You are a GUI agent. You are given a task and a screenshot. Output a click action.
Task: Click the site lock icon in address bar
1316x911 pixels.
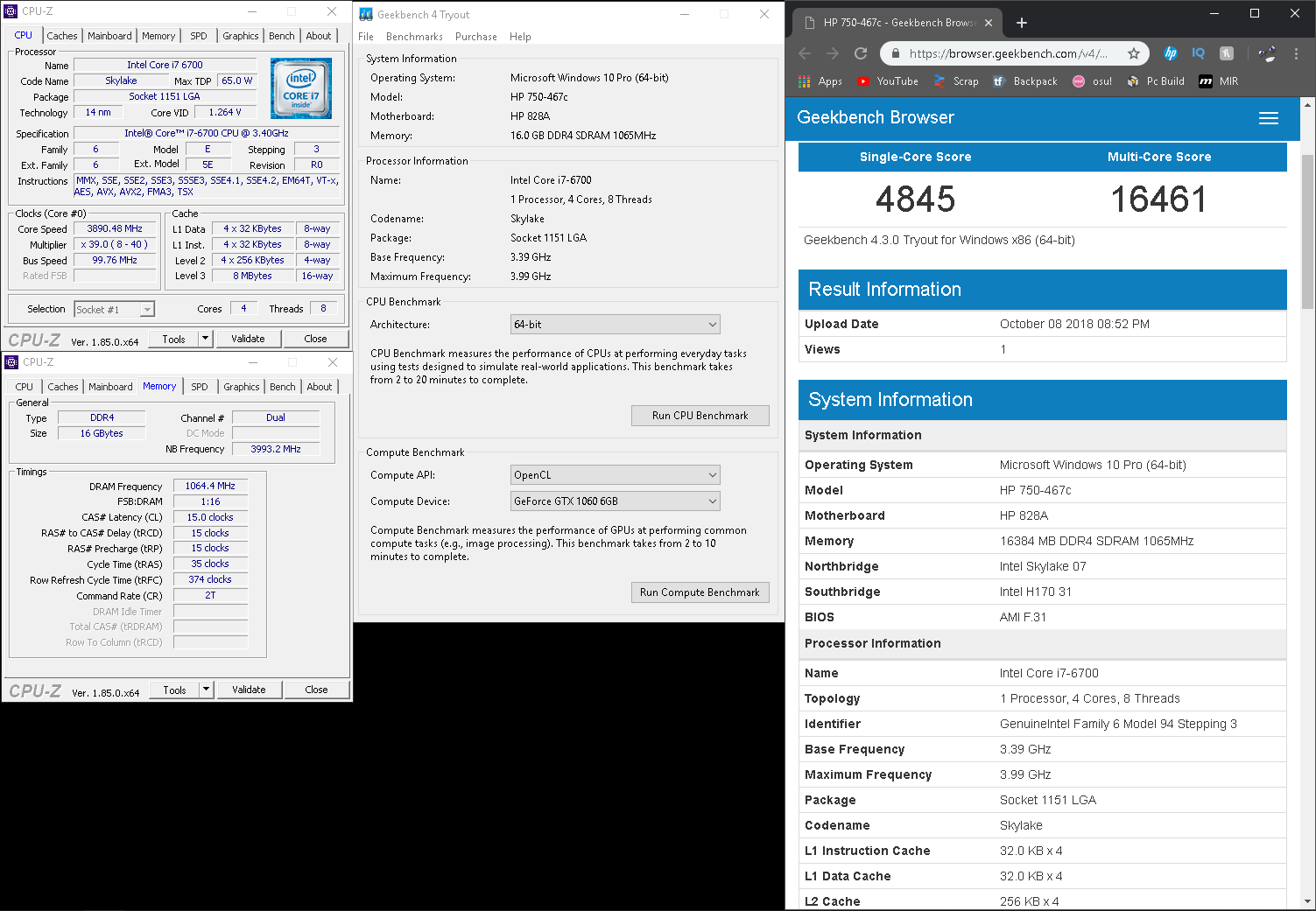coord(895,53)
